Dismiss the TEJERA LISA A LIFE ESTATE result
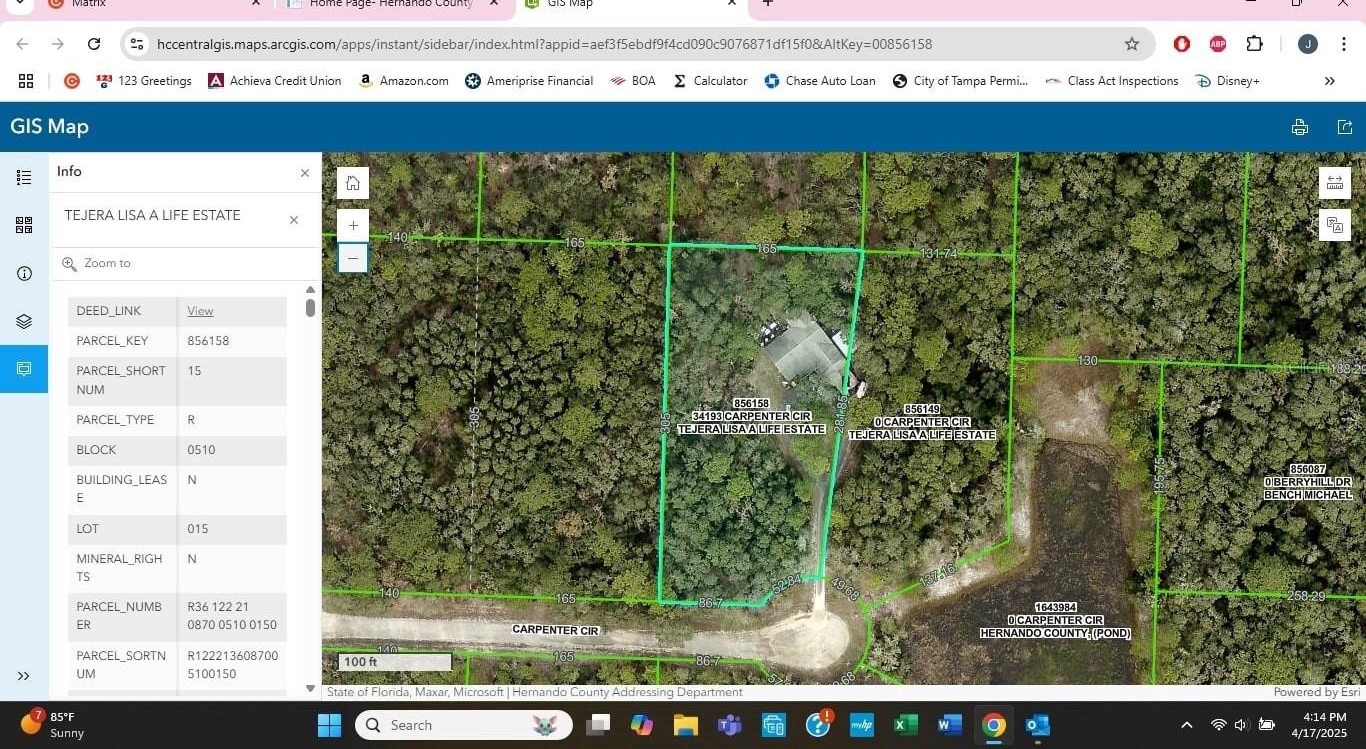Screen dimensions: 1366x749 [x=294, y=220]
